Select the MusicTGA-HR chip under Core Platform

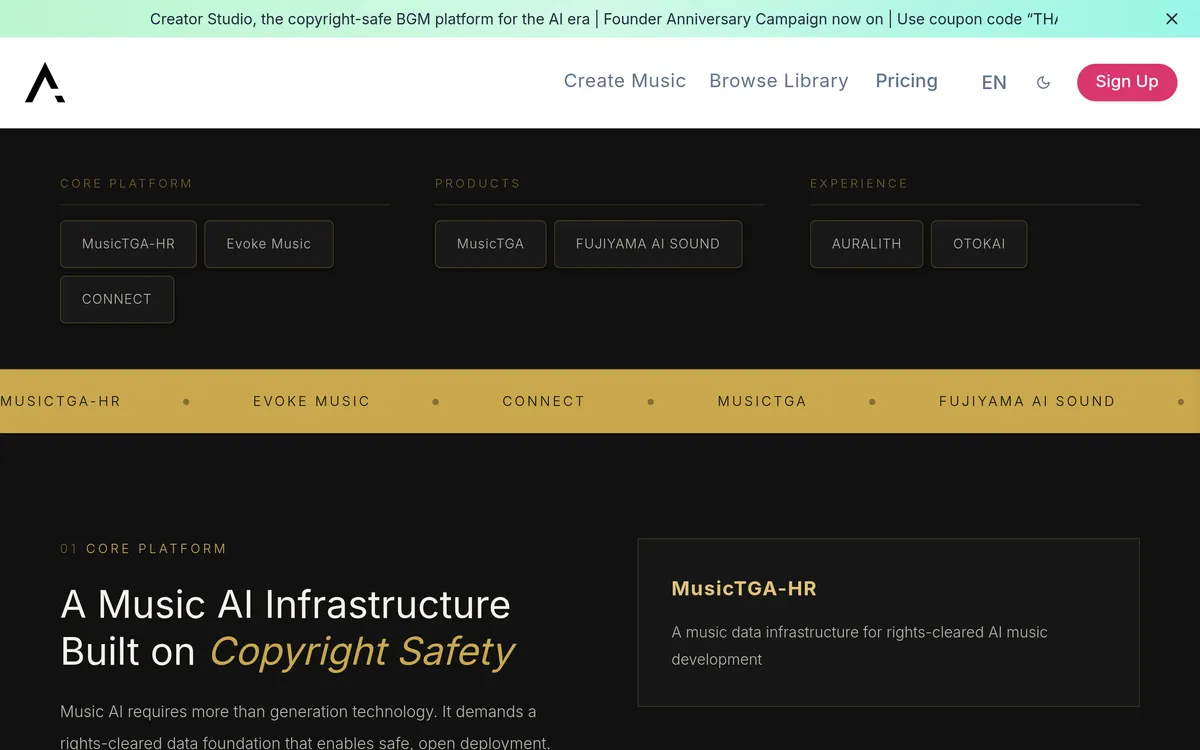128,244
